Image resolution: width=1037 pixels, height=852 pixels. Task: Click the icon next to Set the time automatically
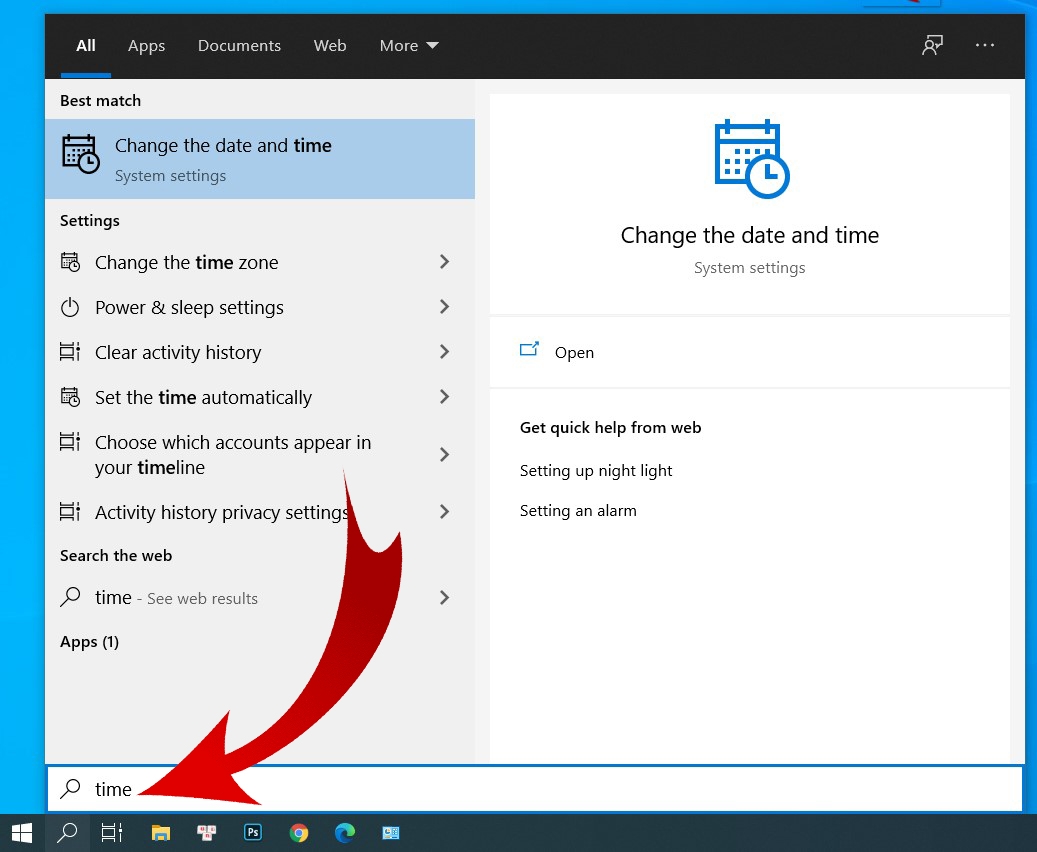(x=70, y=397)
